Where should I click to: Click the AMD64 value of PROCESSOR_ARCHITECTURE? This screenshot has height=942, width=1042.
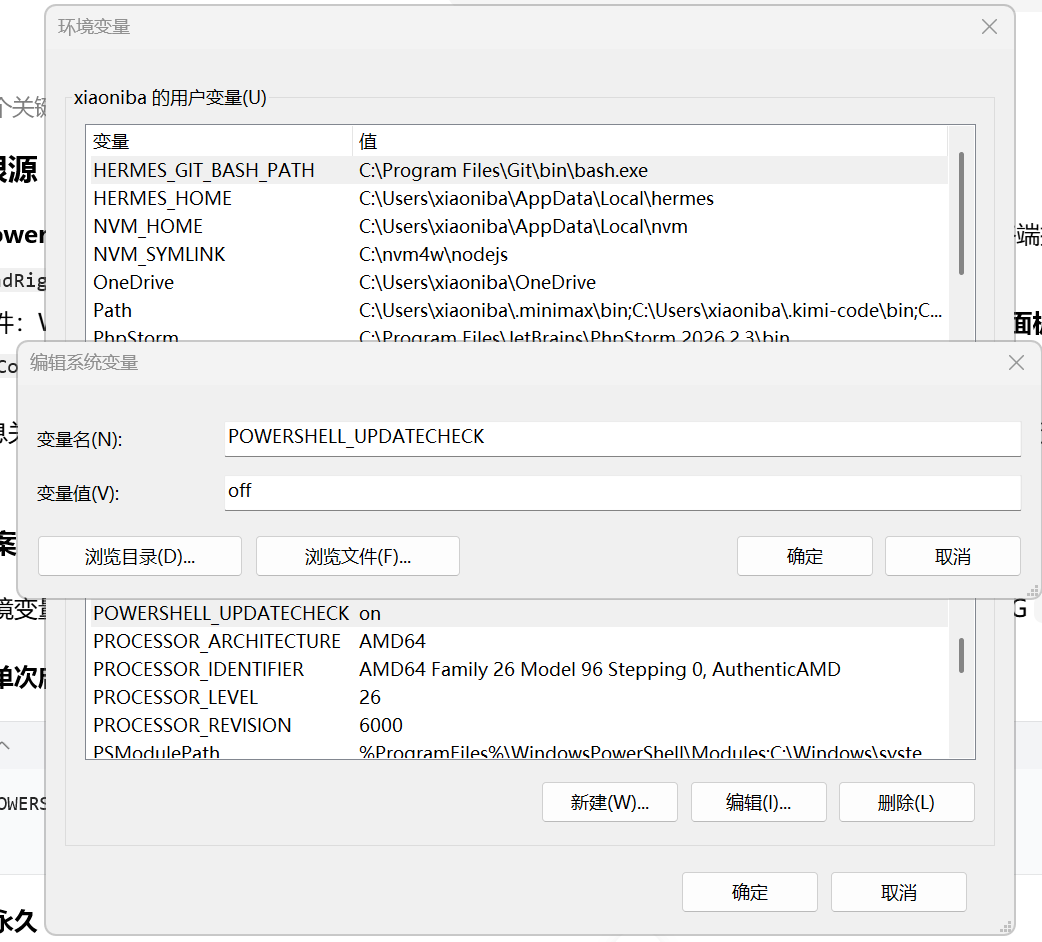click(x=392, y=641)
